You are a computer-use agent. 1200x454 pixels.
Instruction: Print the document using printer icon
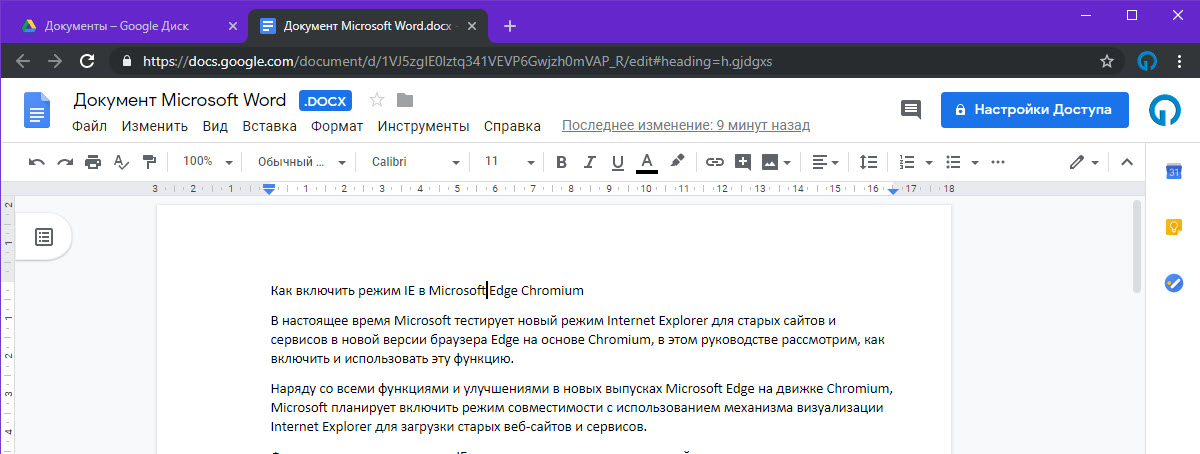93,161
